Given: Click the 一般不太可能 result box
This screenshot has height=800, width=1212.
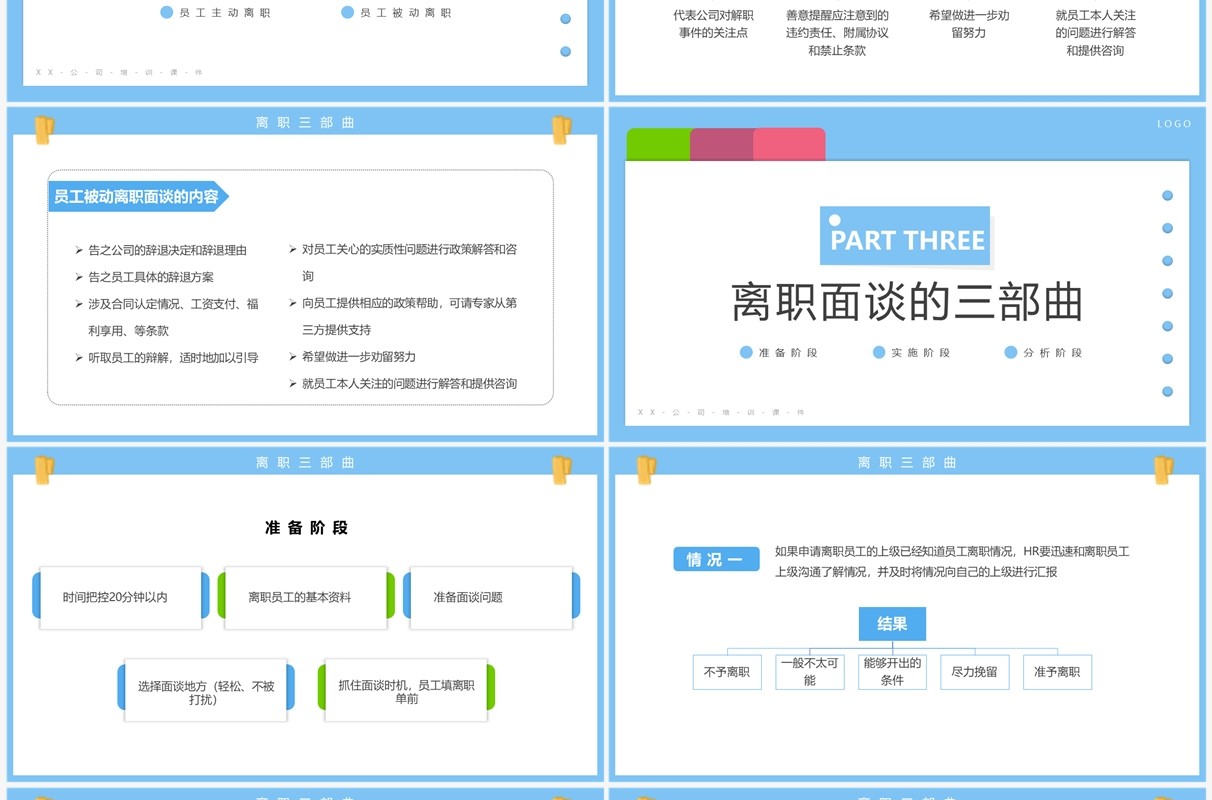Looking at the screenshot, I should tap(810, 672).
